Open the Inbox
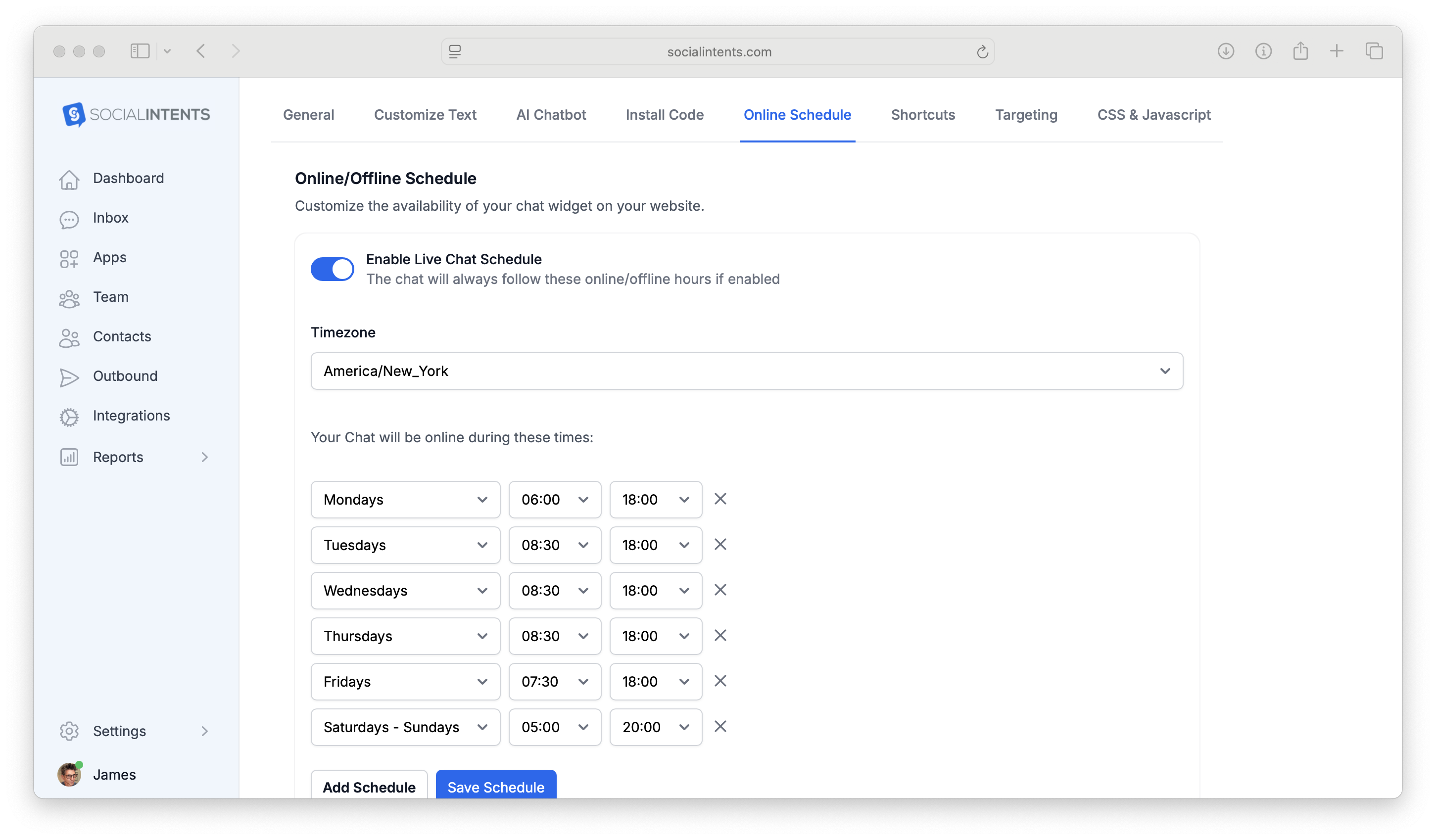Image resolution: width=1436 pixels, height=840 pixels. (x=110, y=218)
